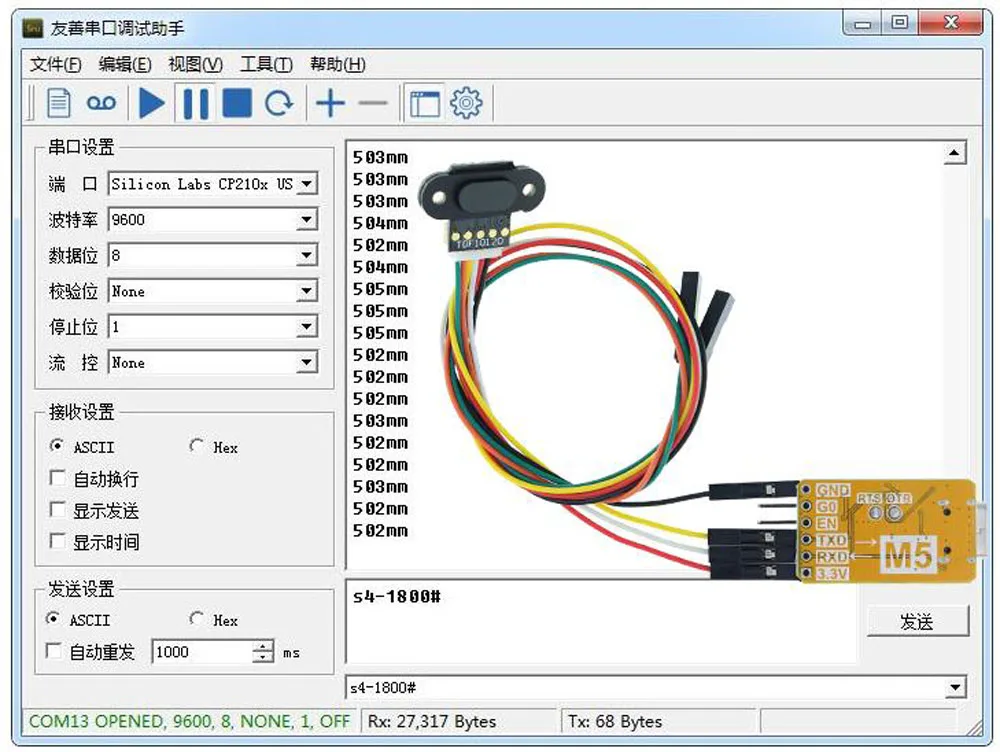Increase font size with the plus icon

pyautogui.click(x=330, y=101)
